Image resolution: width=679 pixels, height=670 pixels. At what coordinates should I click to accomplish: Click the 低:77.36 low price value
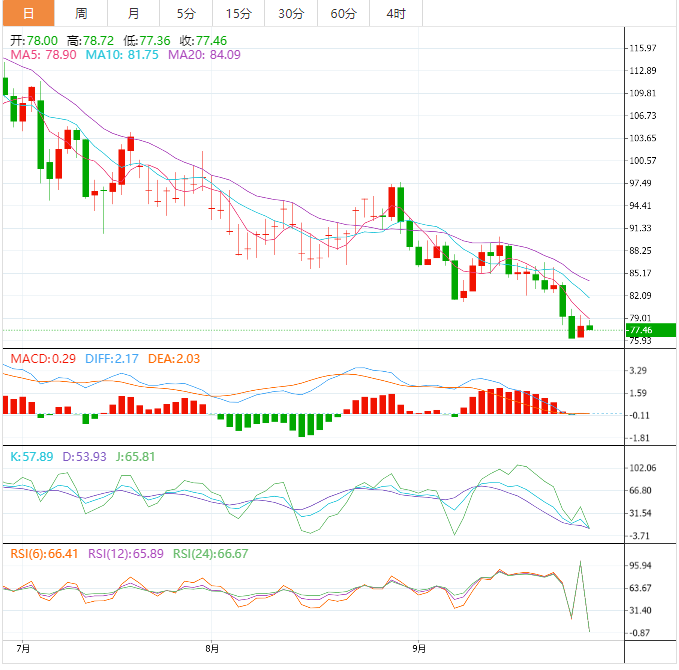147,41
